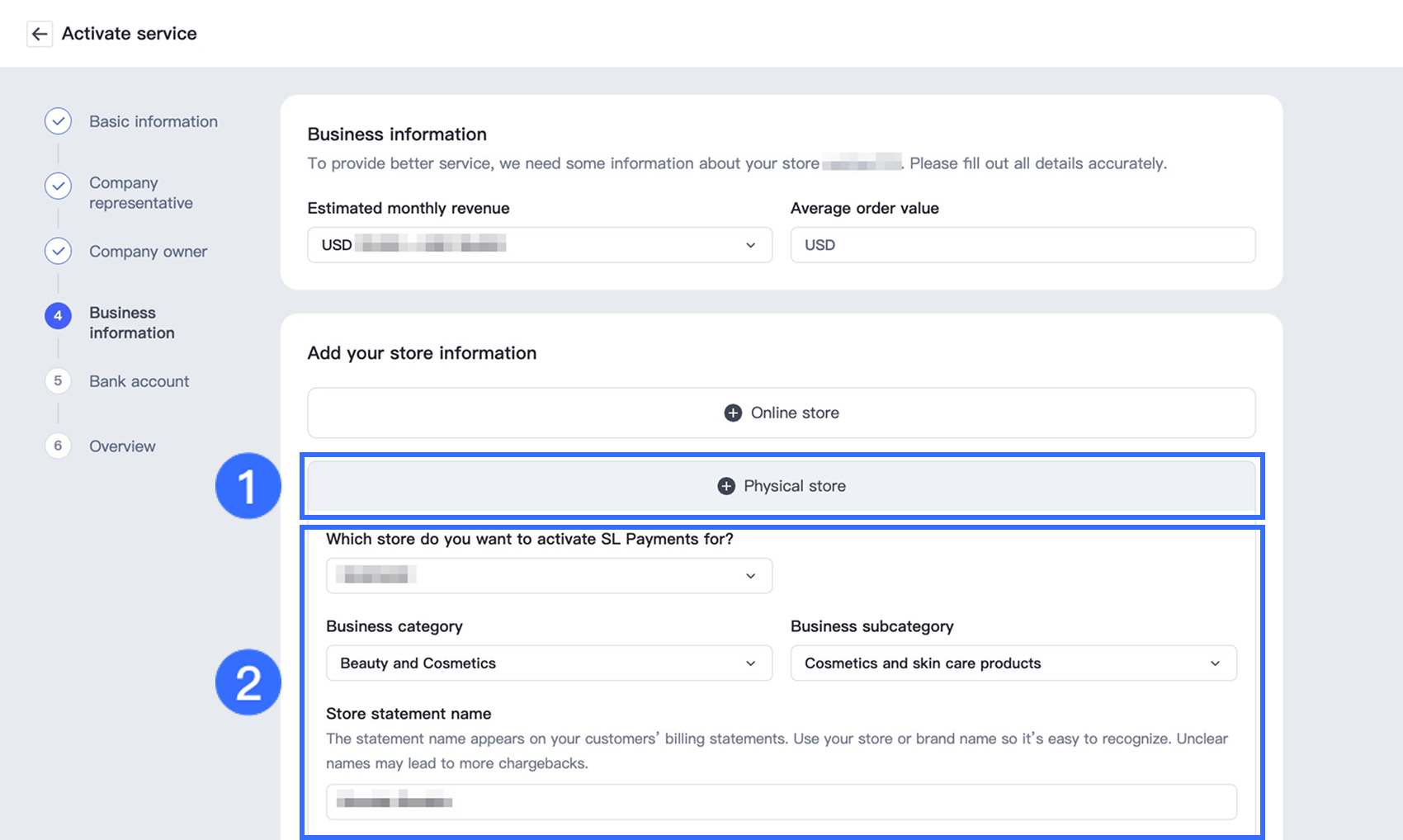The height and width of the screenshot is (840, 1403).
Task: Add an Online store
Action: 782,413
